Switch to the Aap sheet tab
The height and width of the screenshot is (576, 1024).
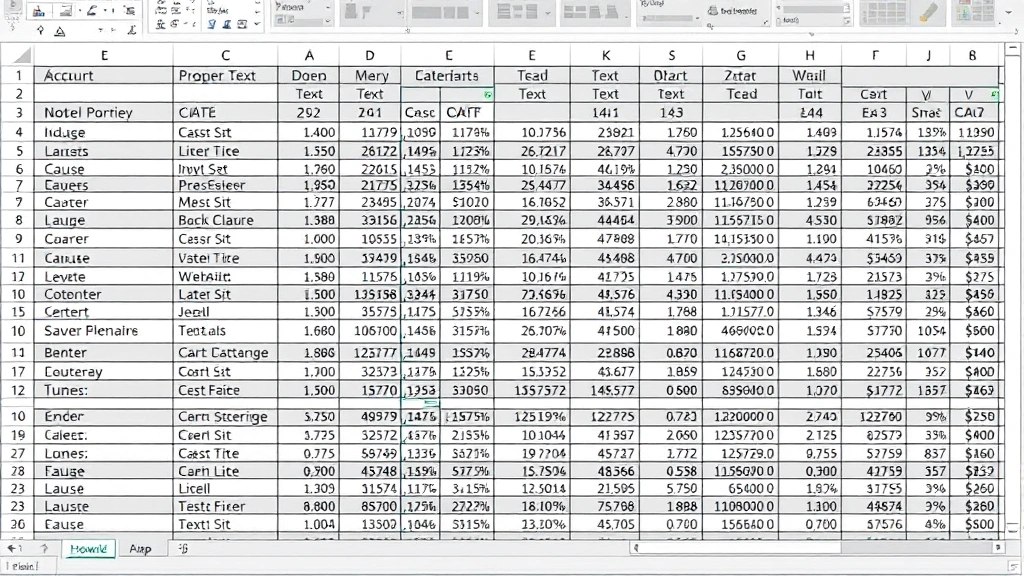[140, 548]
